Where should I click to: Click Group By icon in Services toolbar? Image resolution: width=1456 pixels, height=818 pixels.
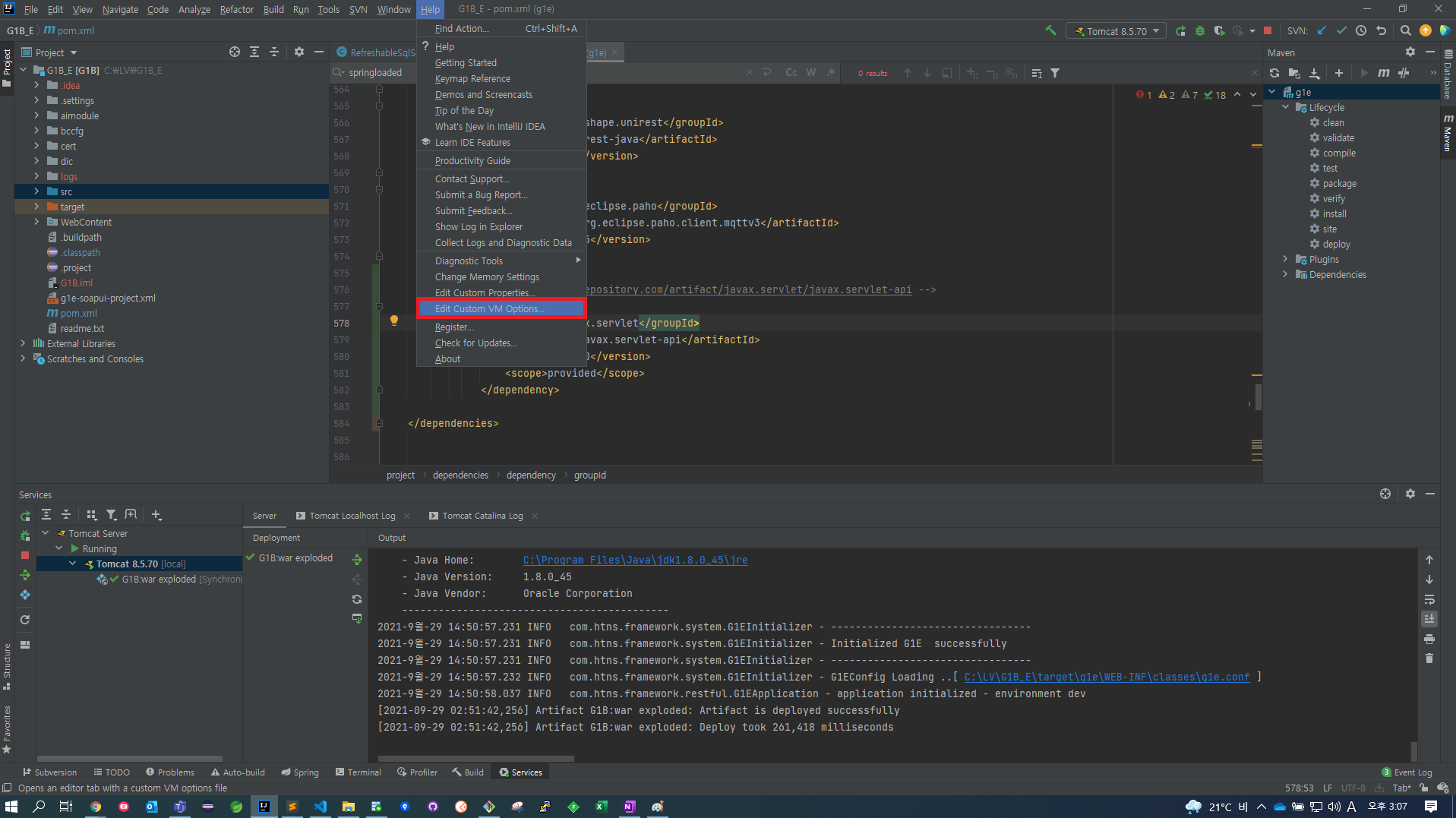click(92, 515)
